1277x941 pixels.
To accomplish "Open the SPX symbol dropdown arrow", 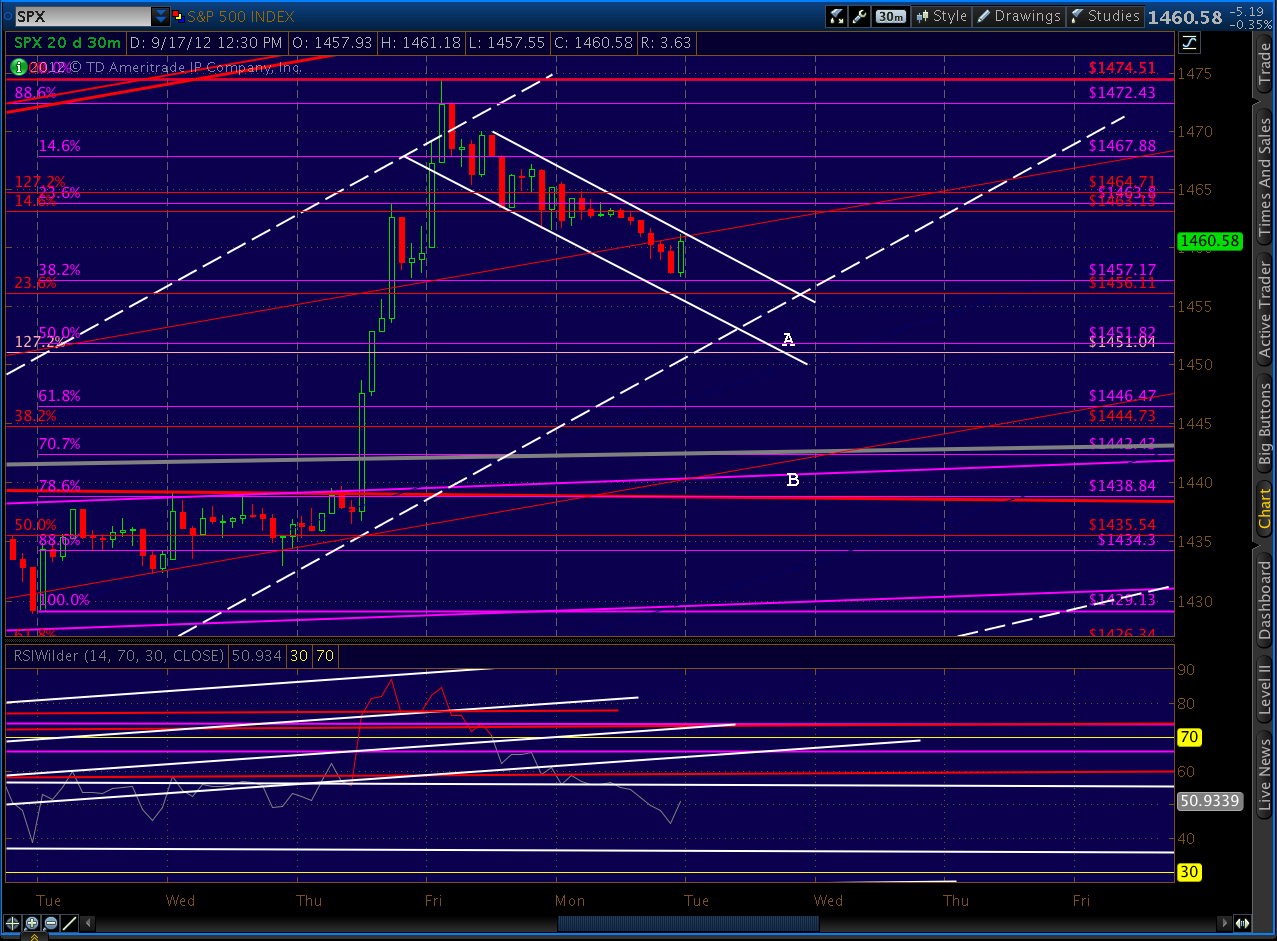I will pos(160,16).
